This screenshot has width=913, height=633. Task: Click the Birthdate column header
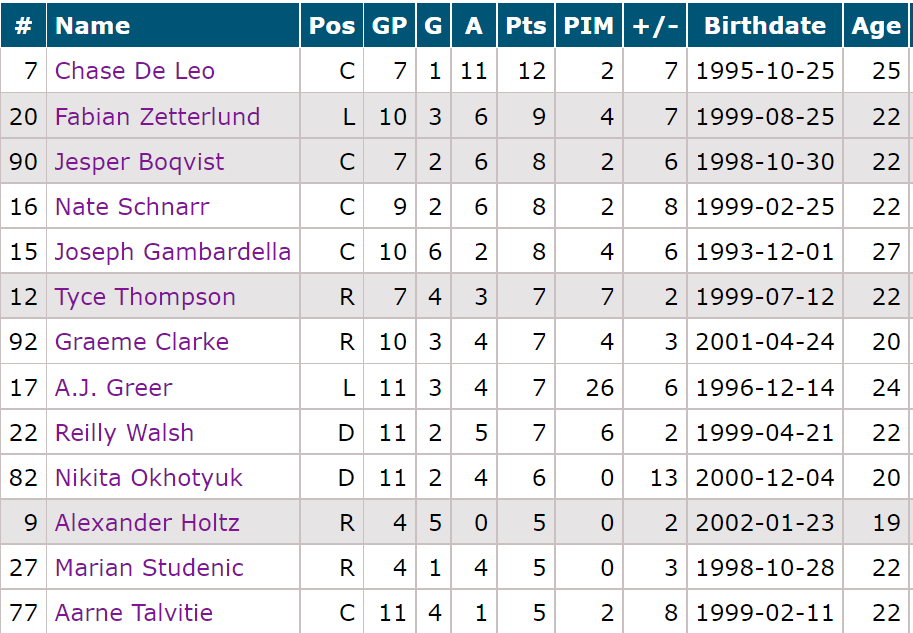click(765, 26)
